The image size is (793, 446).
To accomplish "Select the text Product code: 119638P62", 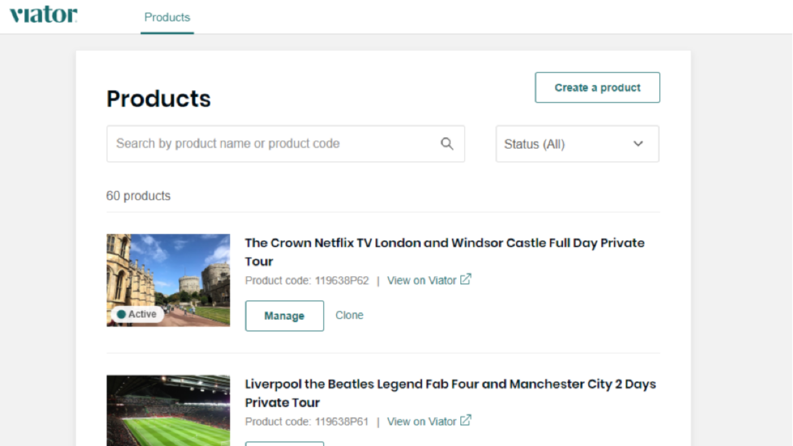I will click(x=307, y=281).
